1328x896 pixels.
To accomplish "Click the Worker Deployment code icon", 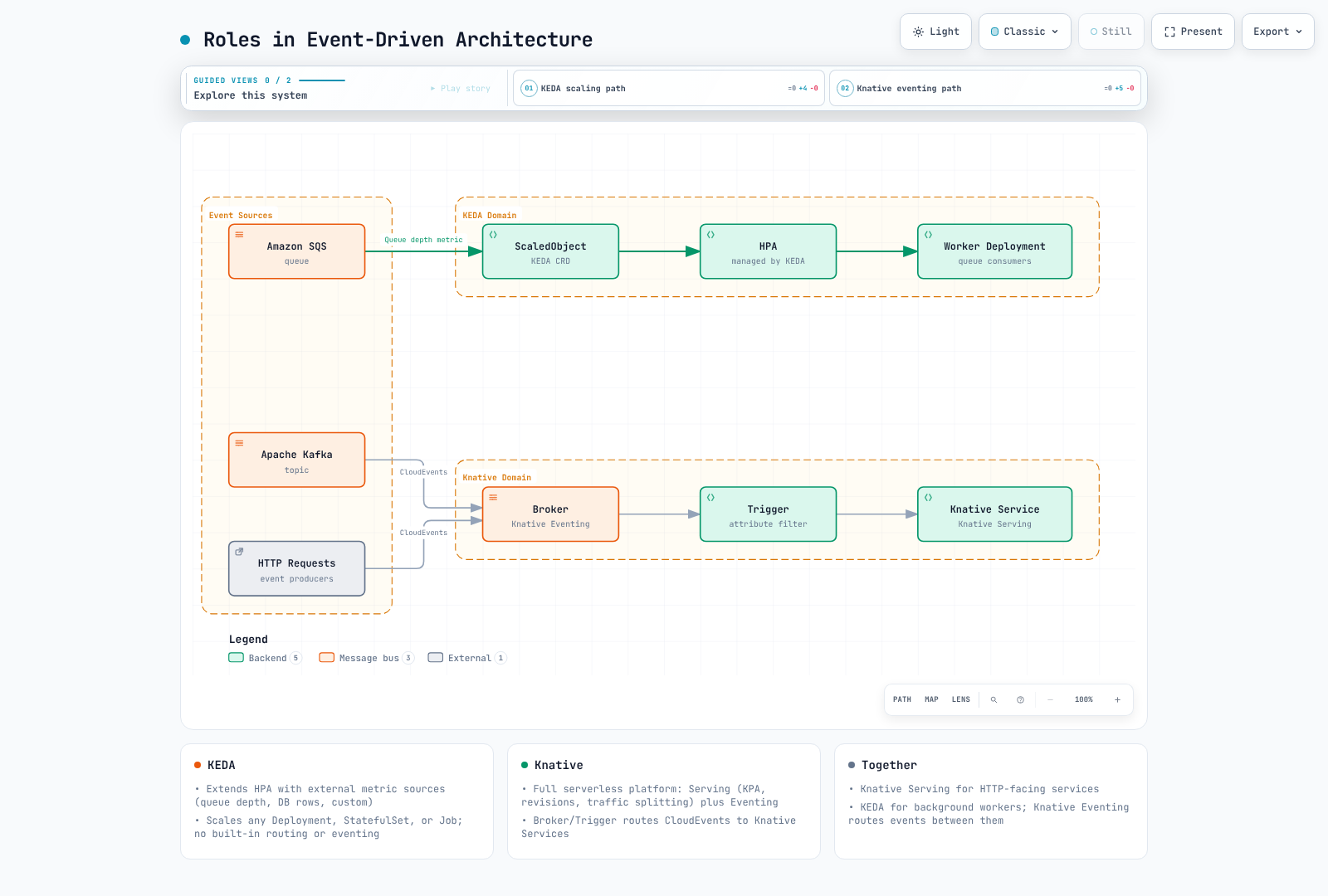I will (x=928, y=235).
